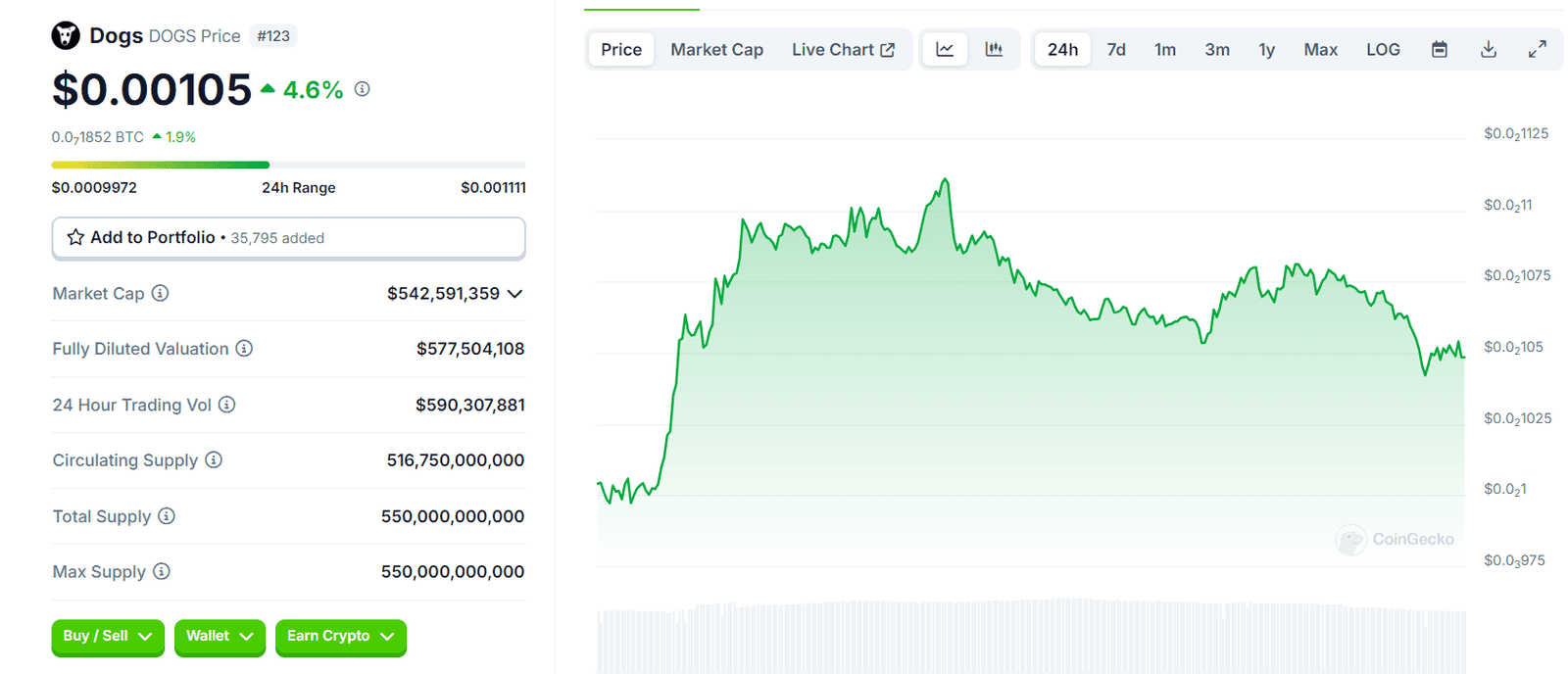This screenshot has width=1568, height=674.
Task: Click the star icon in Add to Portfolio
Action: tap(75, 237)
